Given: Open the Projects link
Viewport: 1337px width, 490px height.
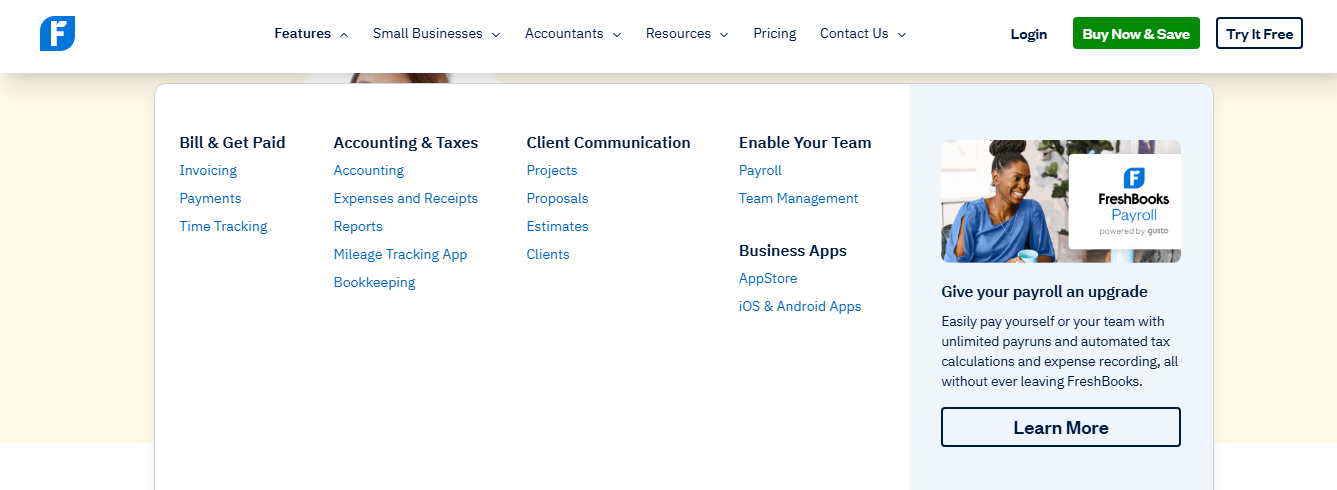Looking at the screenshot, I should [552, 170].
